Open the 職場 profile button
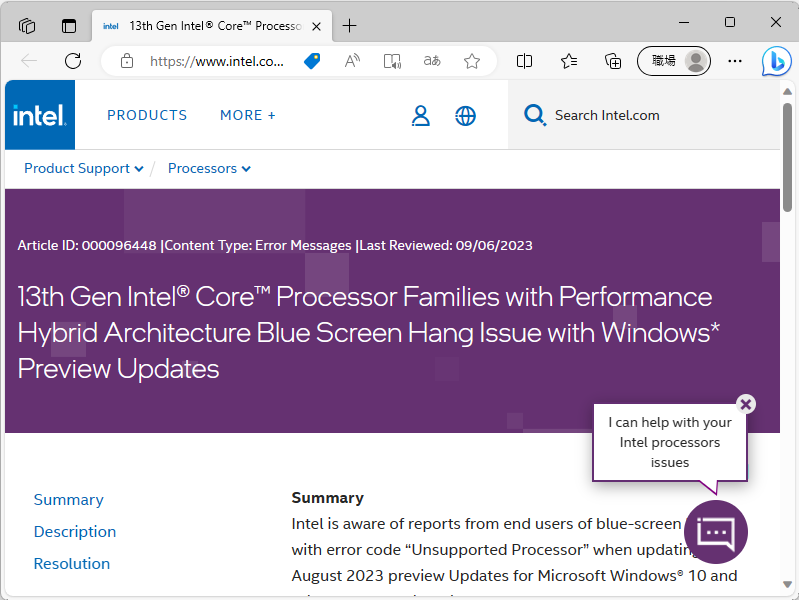This screenshot has width=799, height=600. coord(674,61)
